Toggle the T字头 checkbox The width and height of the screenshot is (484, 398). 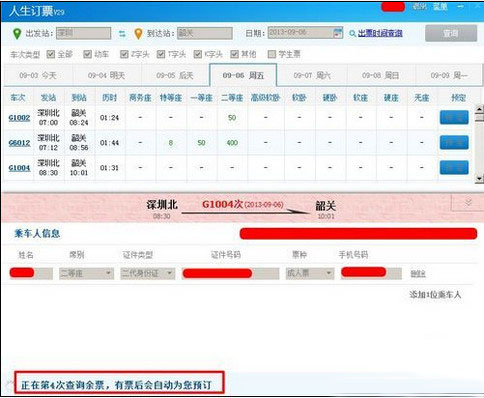coord(161,54)
